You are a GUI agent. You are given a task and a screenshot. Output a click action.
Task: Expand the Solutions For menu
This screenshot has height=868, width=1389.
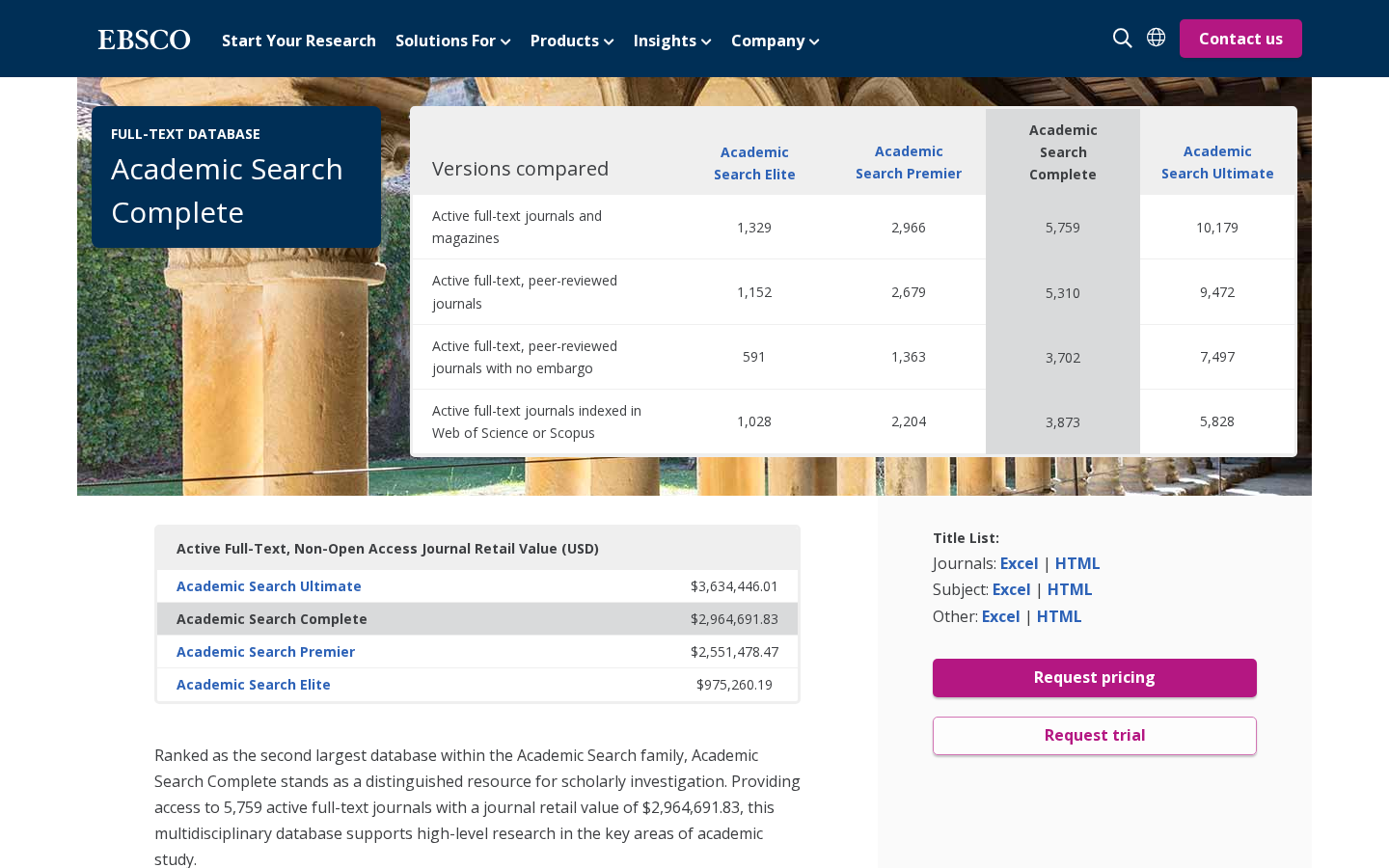pos(452,41)
